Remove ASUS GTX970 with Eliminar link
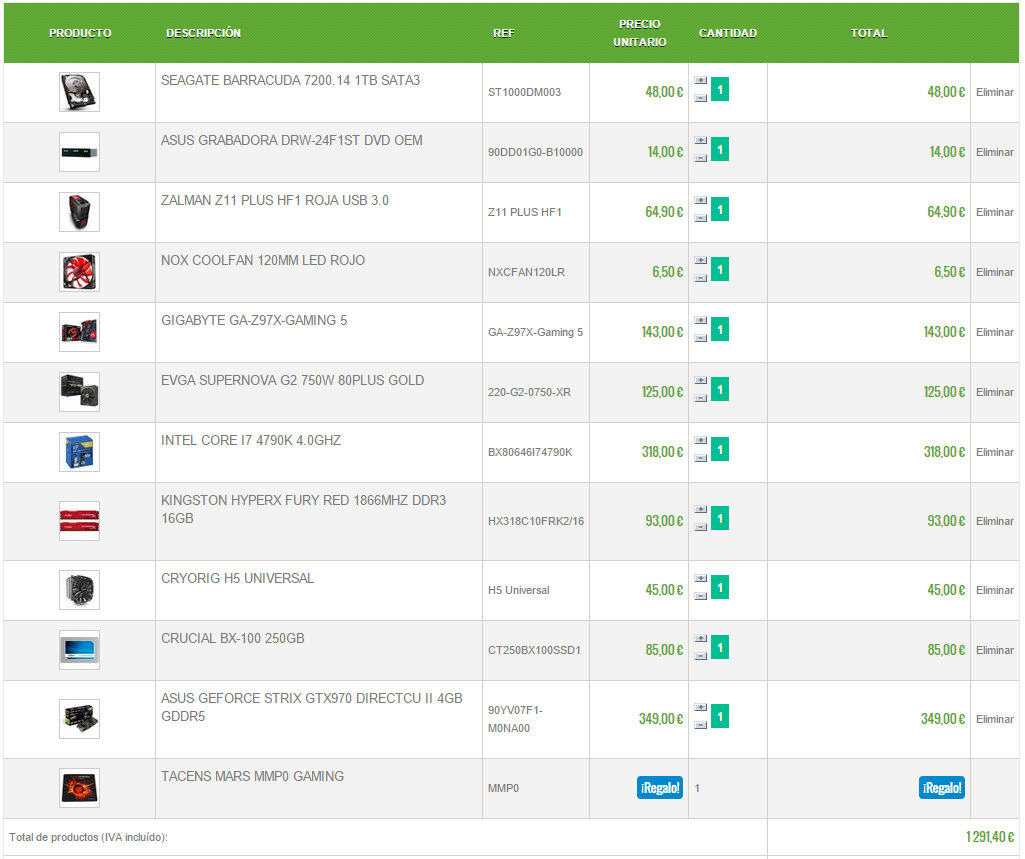1025x859 pixels. click(x=994, y=720)
